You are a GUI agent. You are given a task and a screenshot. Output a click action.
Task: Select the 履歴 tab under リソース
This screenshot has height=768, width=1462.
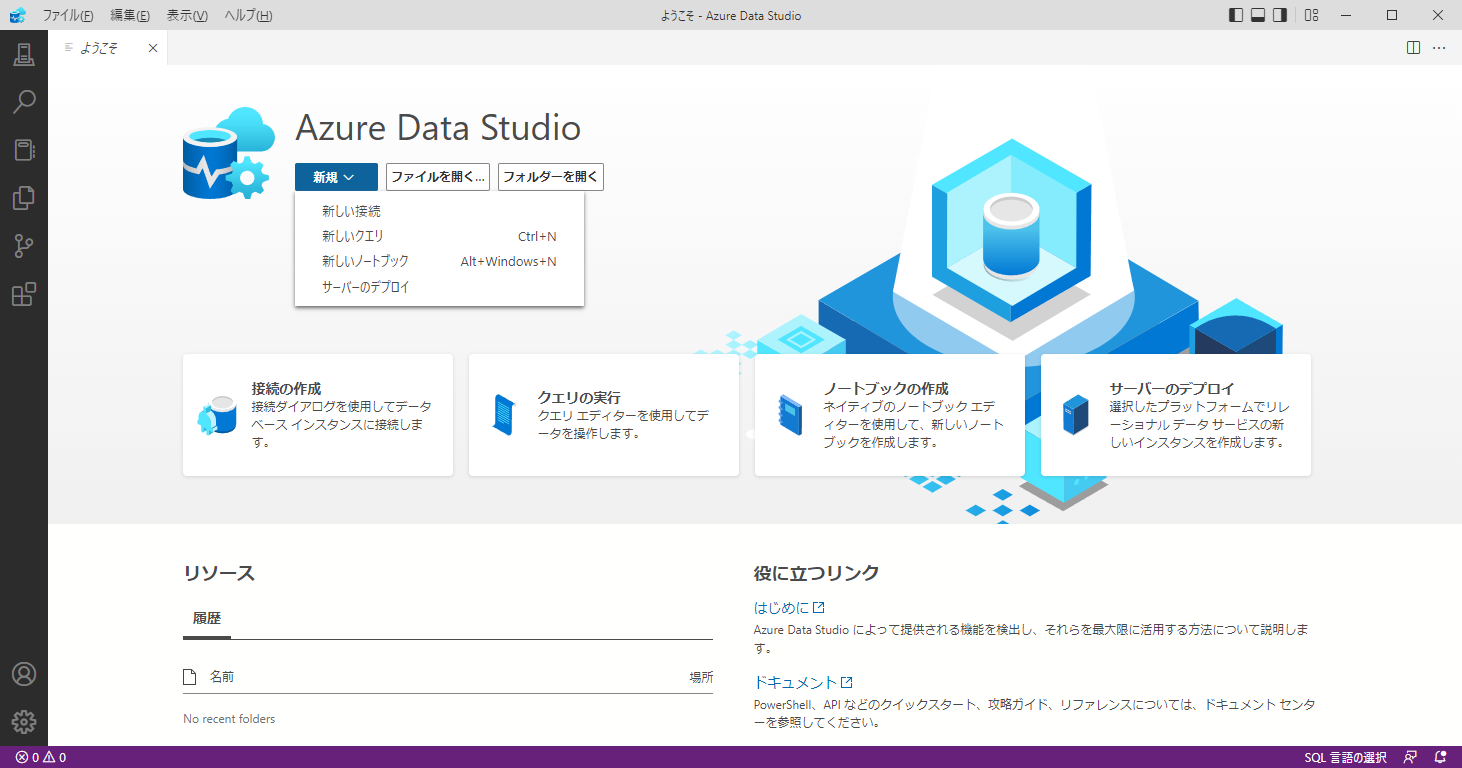pos(207,618)
